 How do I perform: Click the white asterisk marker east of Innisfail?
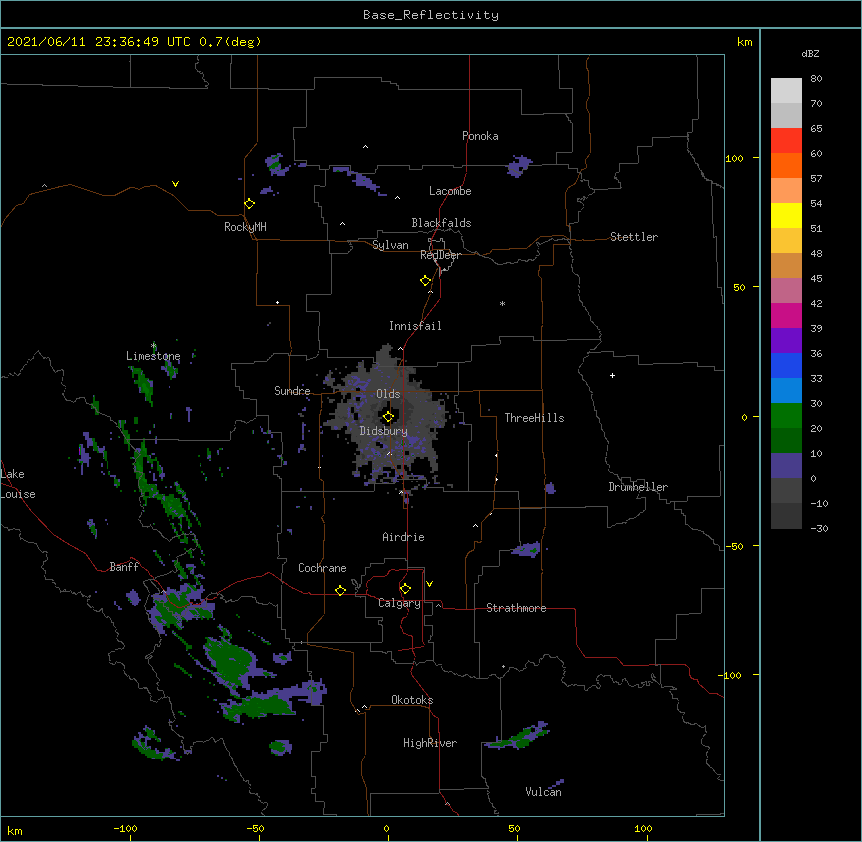tap(502, 303)
